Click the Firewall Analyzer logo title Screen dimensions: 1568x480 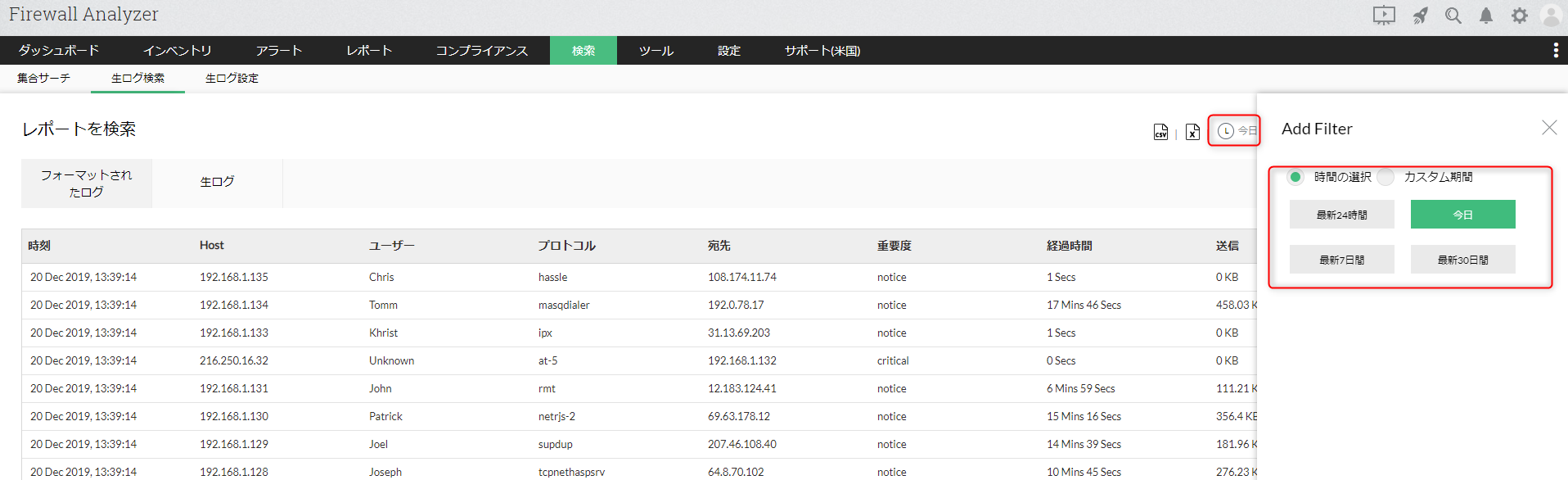83,15
